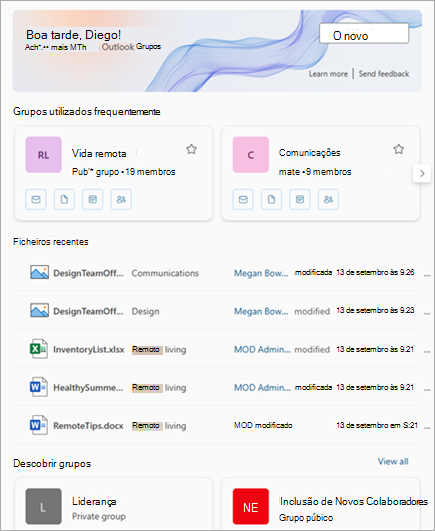435x531 pixels.
Task: Open email for the Vida remota group
Action: tap(36, 199)
